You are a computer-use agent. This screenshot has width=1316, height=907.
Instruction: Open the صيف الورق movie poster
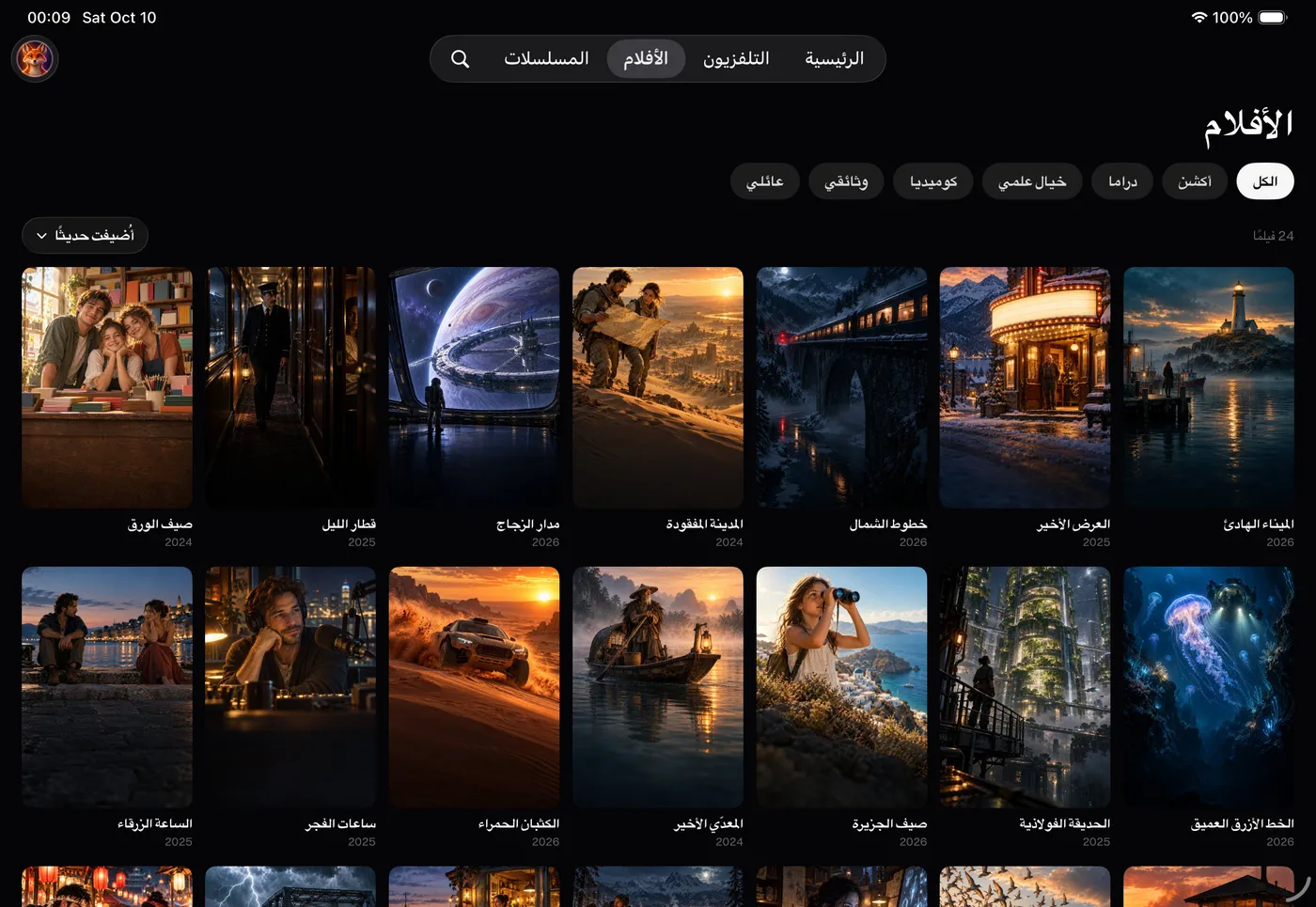107,387
